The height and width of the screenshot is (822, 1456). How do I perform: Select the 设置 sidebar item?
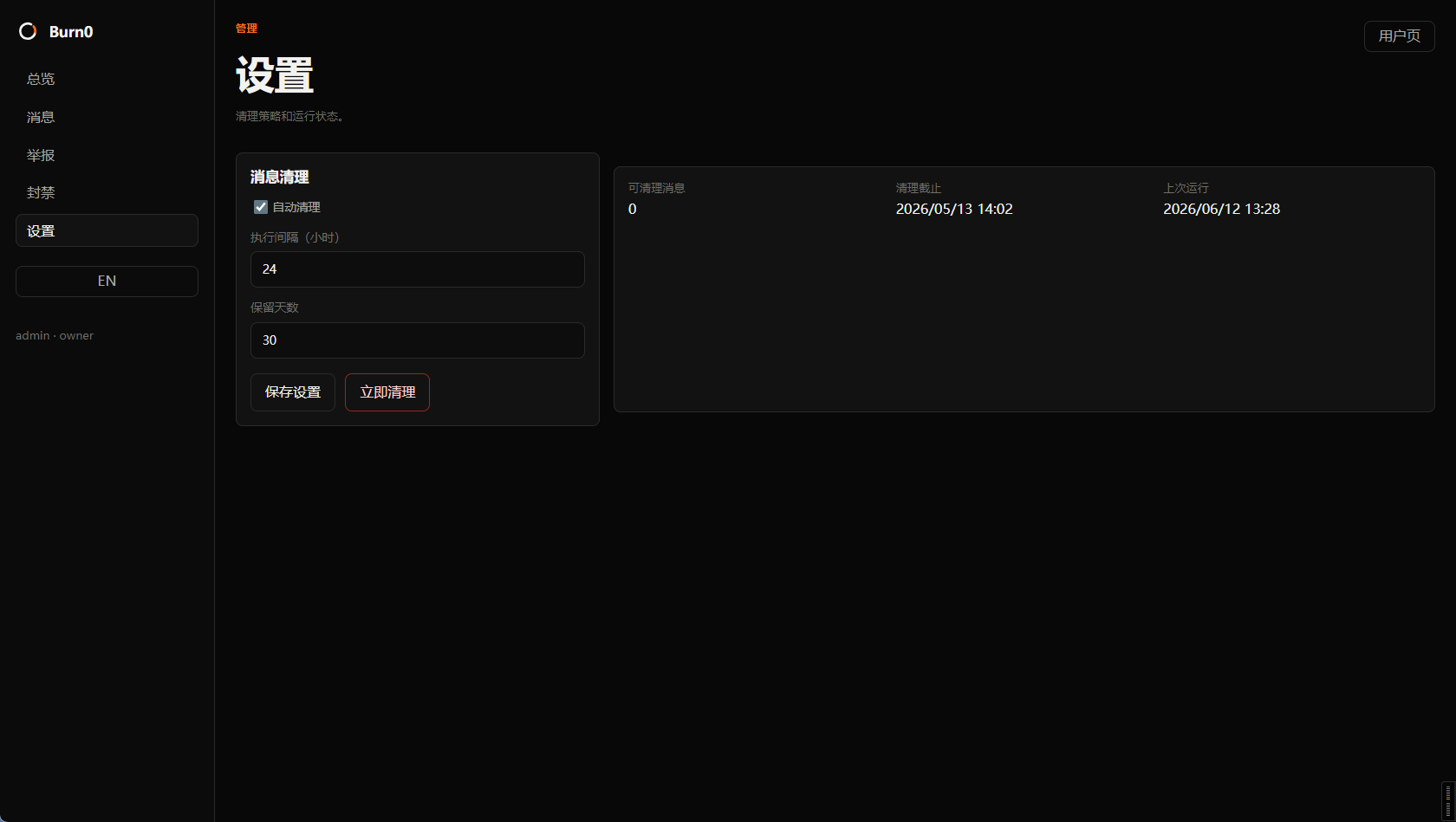click(107, 230)
